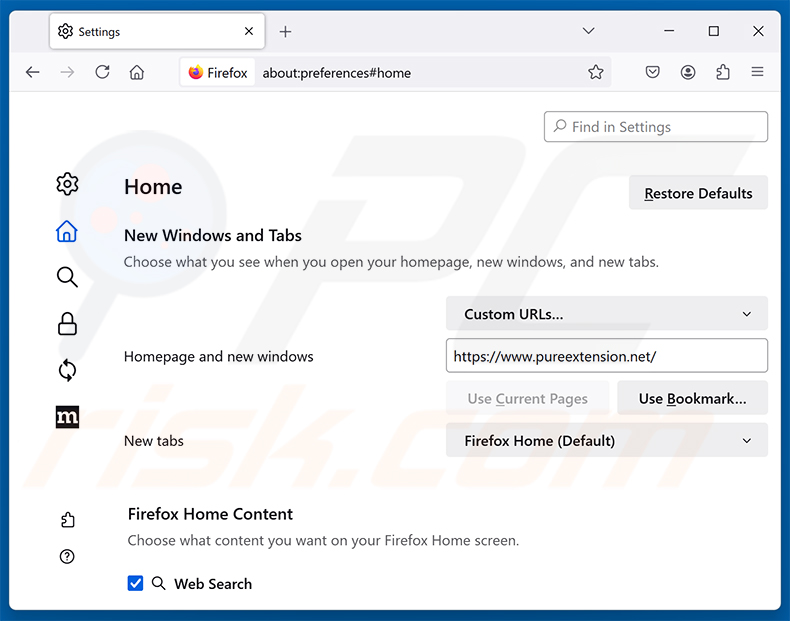Click the New tabs label
The image size is (790, 621).
[x=154, y=441]
